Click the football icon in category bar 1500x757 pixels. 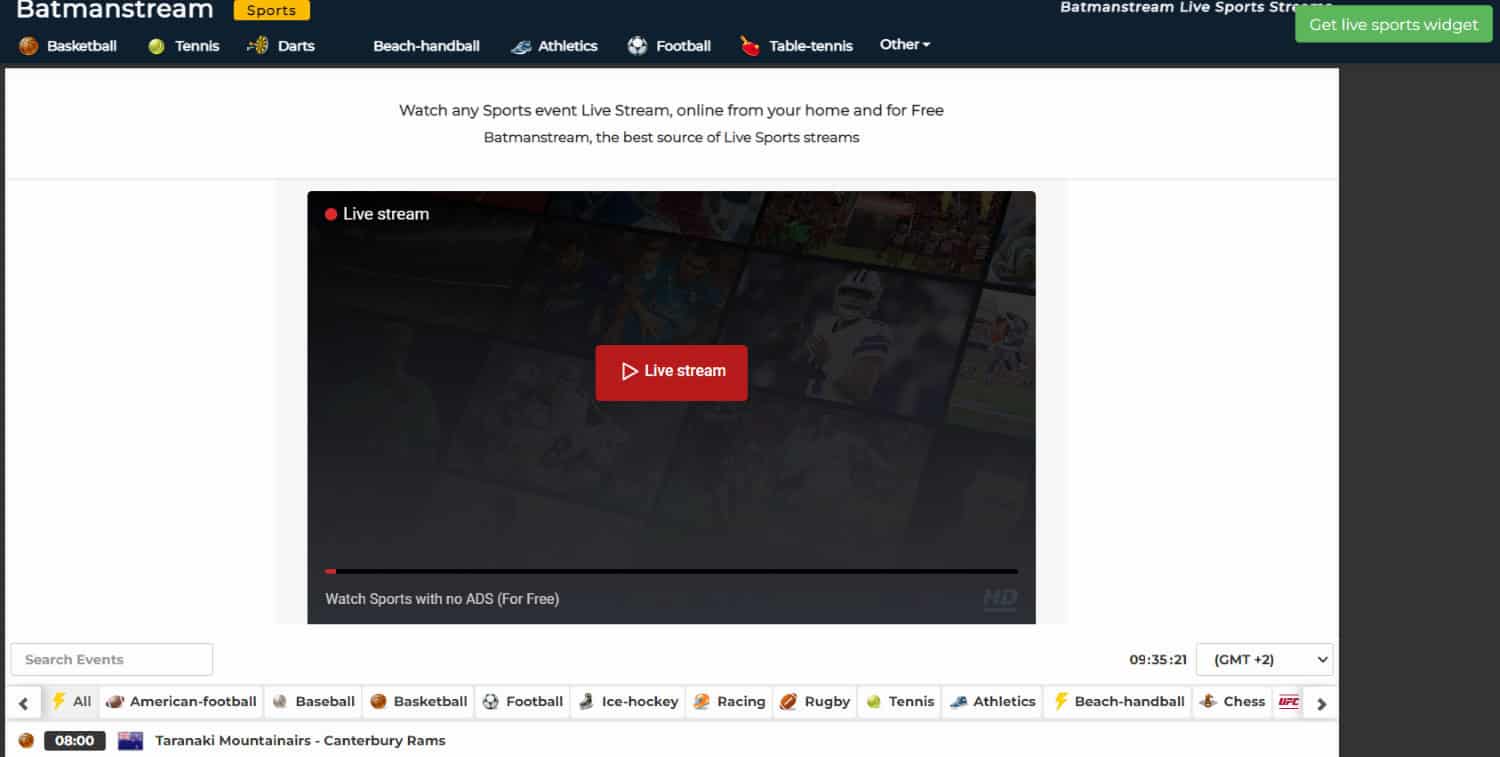point(490,702)
